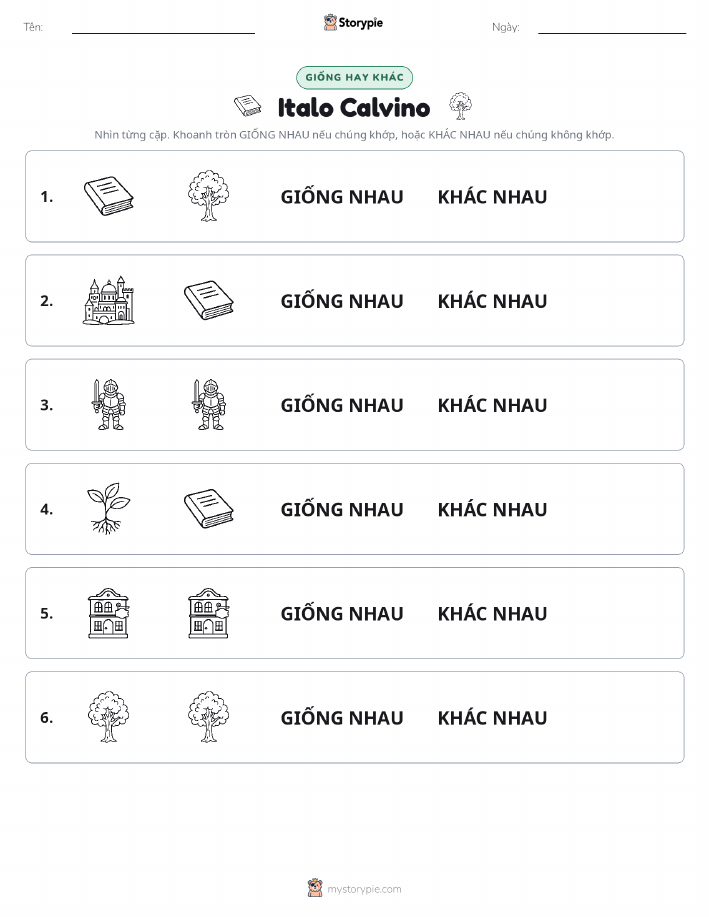709x917 pixels.
Task: Click the left building in row 5
Action: coord(108,613)
